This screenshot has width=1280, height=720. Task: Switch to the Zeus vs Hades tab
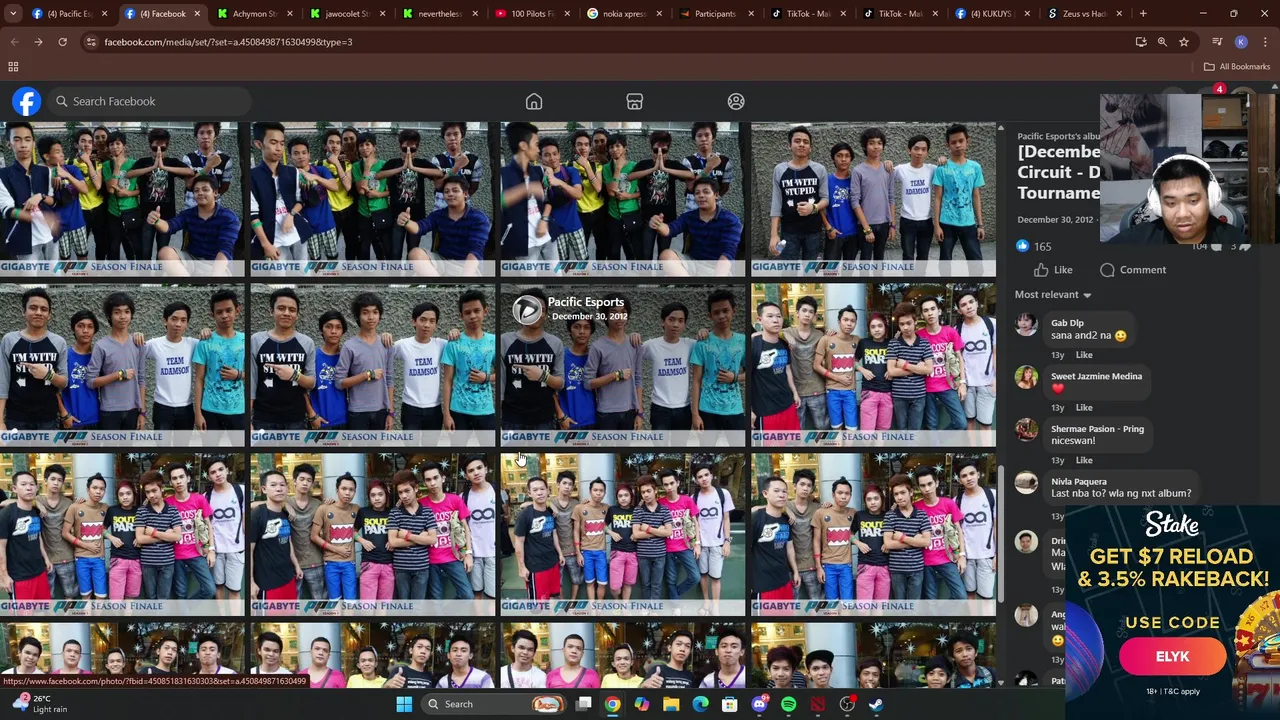[1083, 14]
